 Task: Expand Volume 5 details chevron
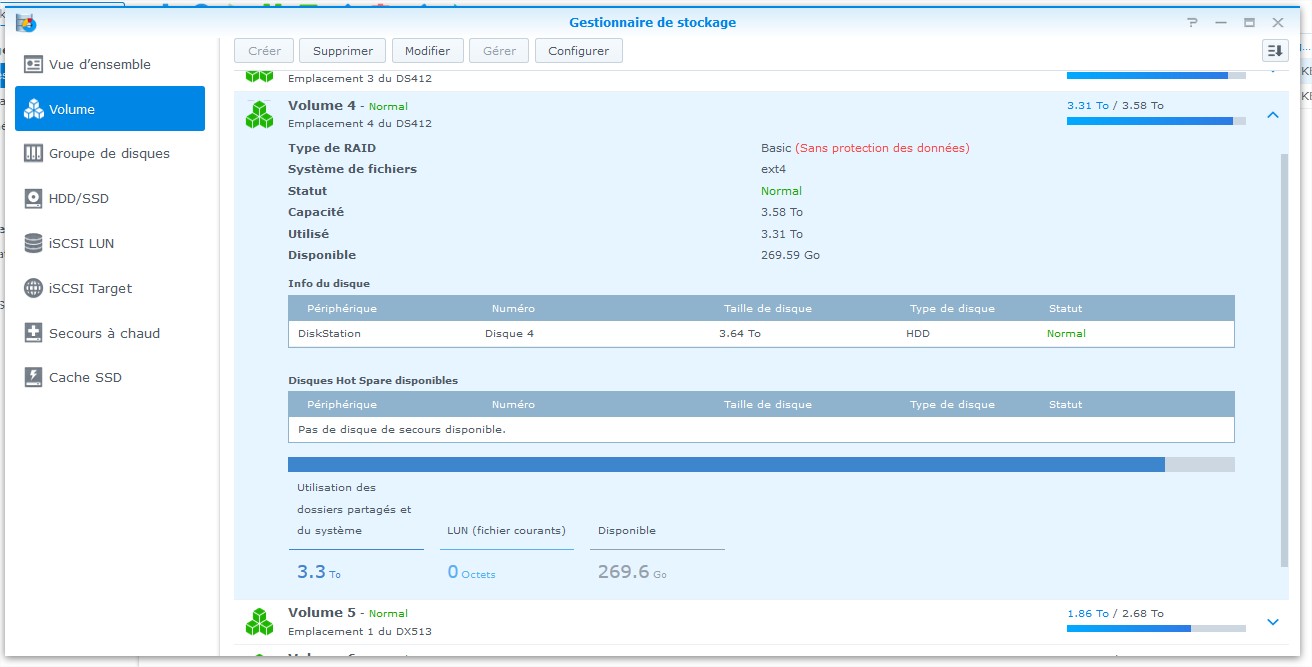point(1272,622)
